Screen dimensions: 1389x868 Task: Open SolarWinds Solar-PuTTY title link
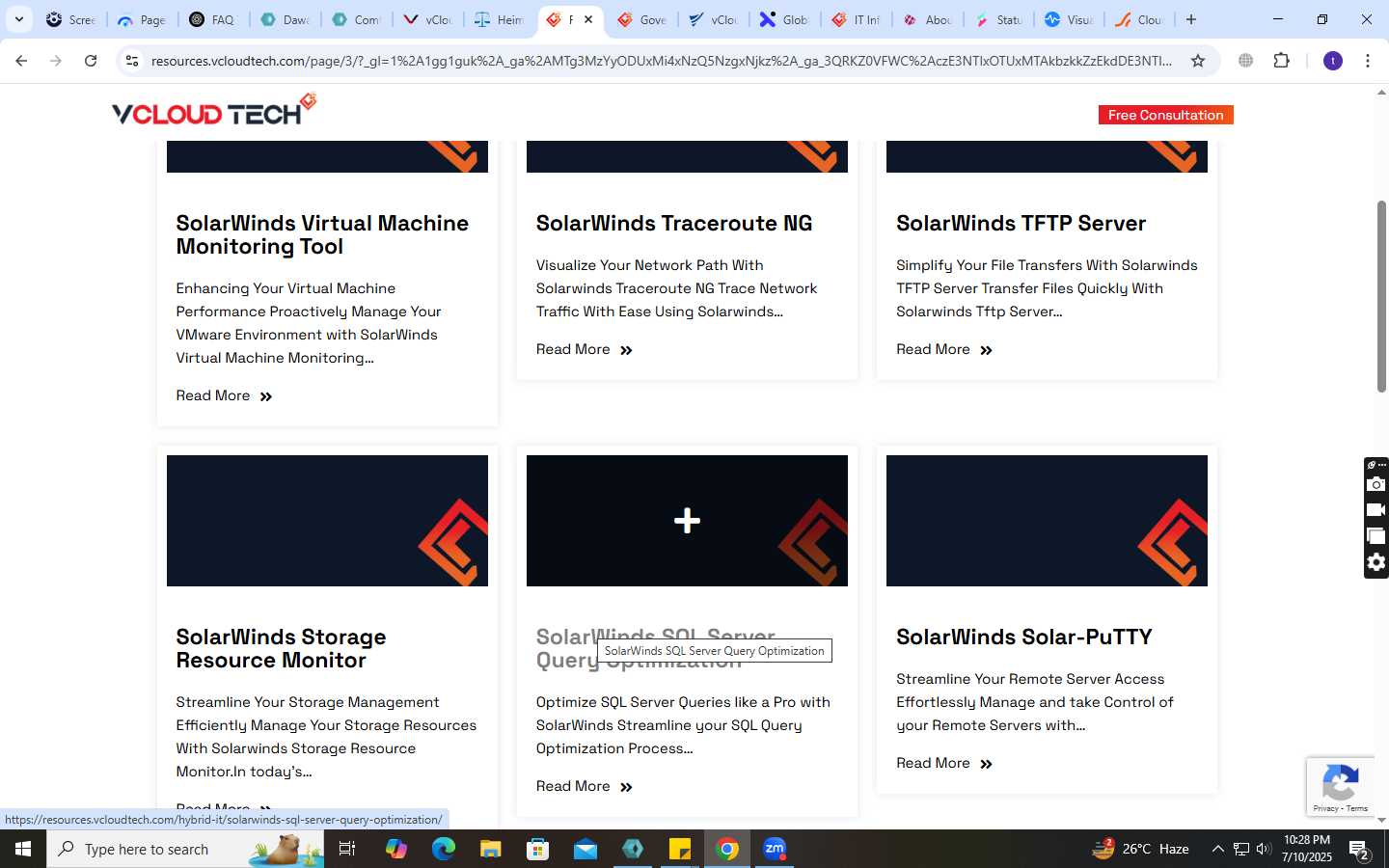tap(1024, 637)
